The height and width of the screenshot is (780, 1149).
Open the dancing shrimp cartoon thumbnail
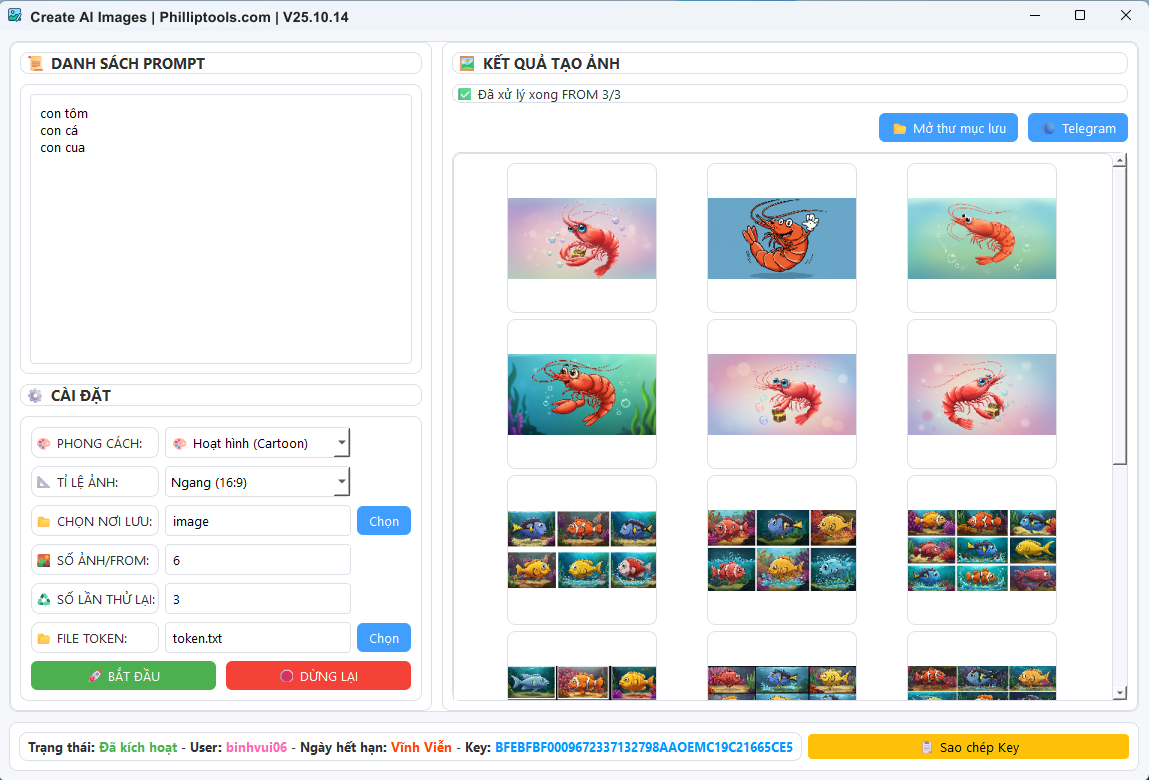coord(781,238)
